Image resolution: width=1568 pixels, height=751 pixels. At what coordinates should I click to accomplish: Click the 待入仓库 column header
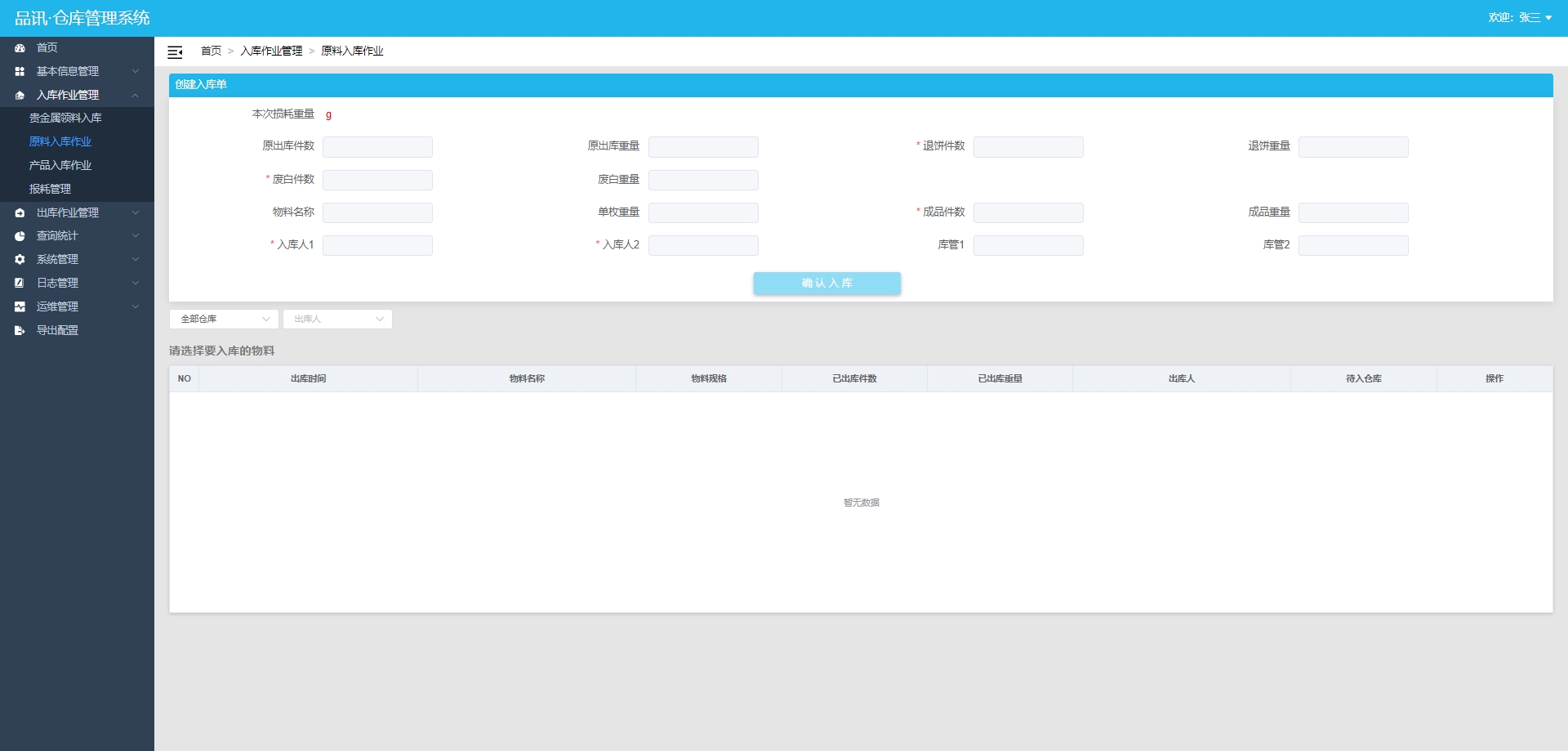point(1364,379)
